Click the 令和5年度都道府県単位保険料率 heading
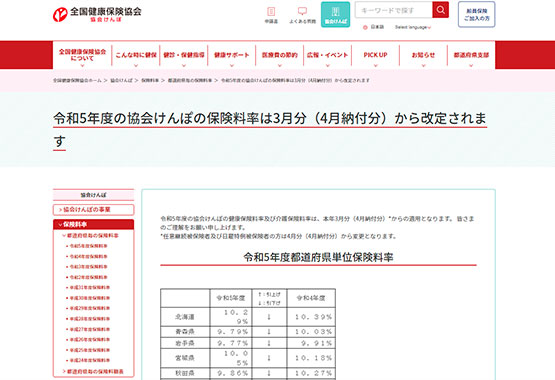The image size is (555, 380). coord(318,257)
